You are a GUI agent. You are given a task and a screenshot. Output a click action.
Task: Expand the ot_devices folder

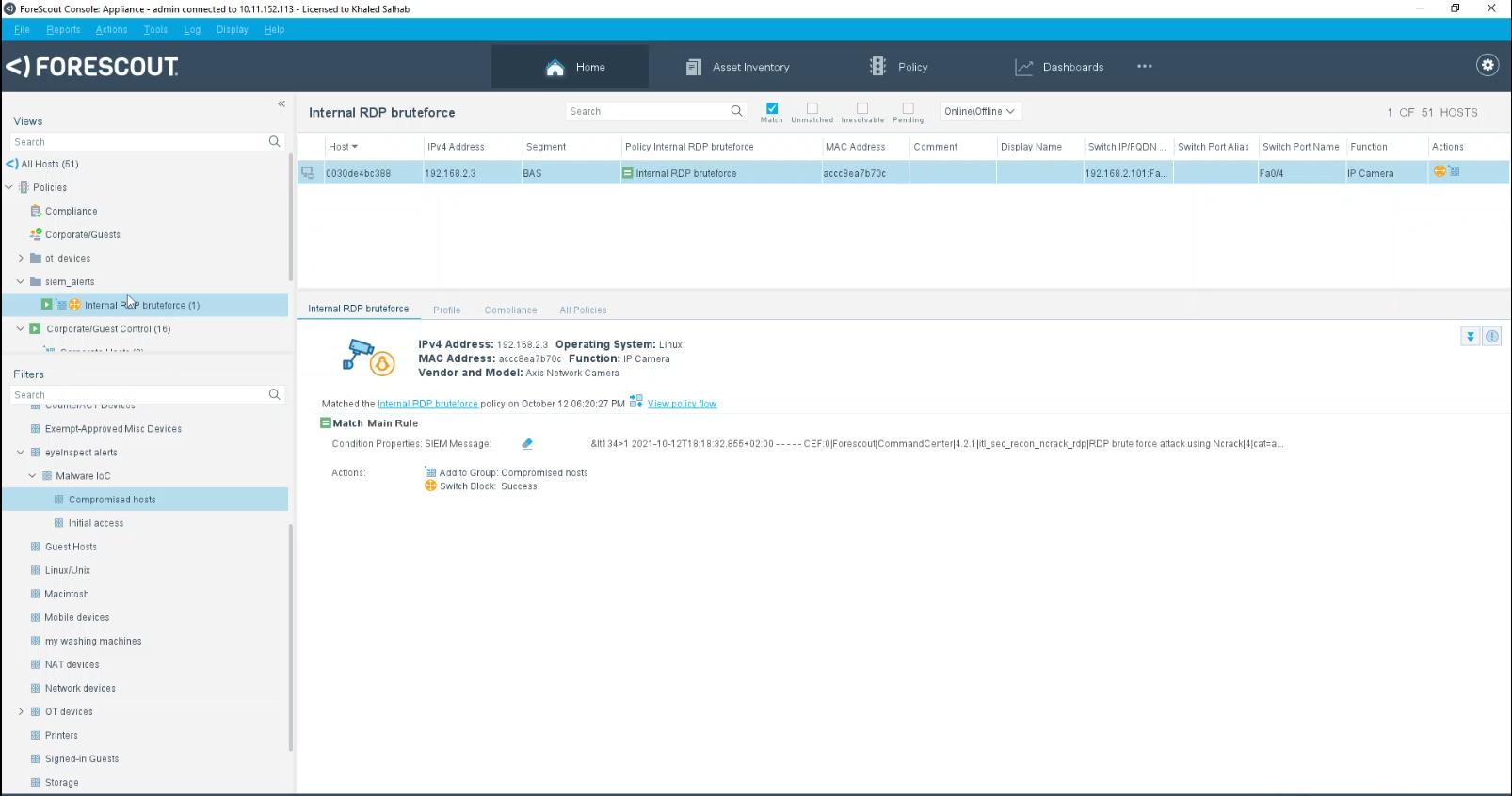pos(21,258)
